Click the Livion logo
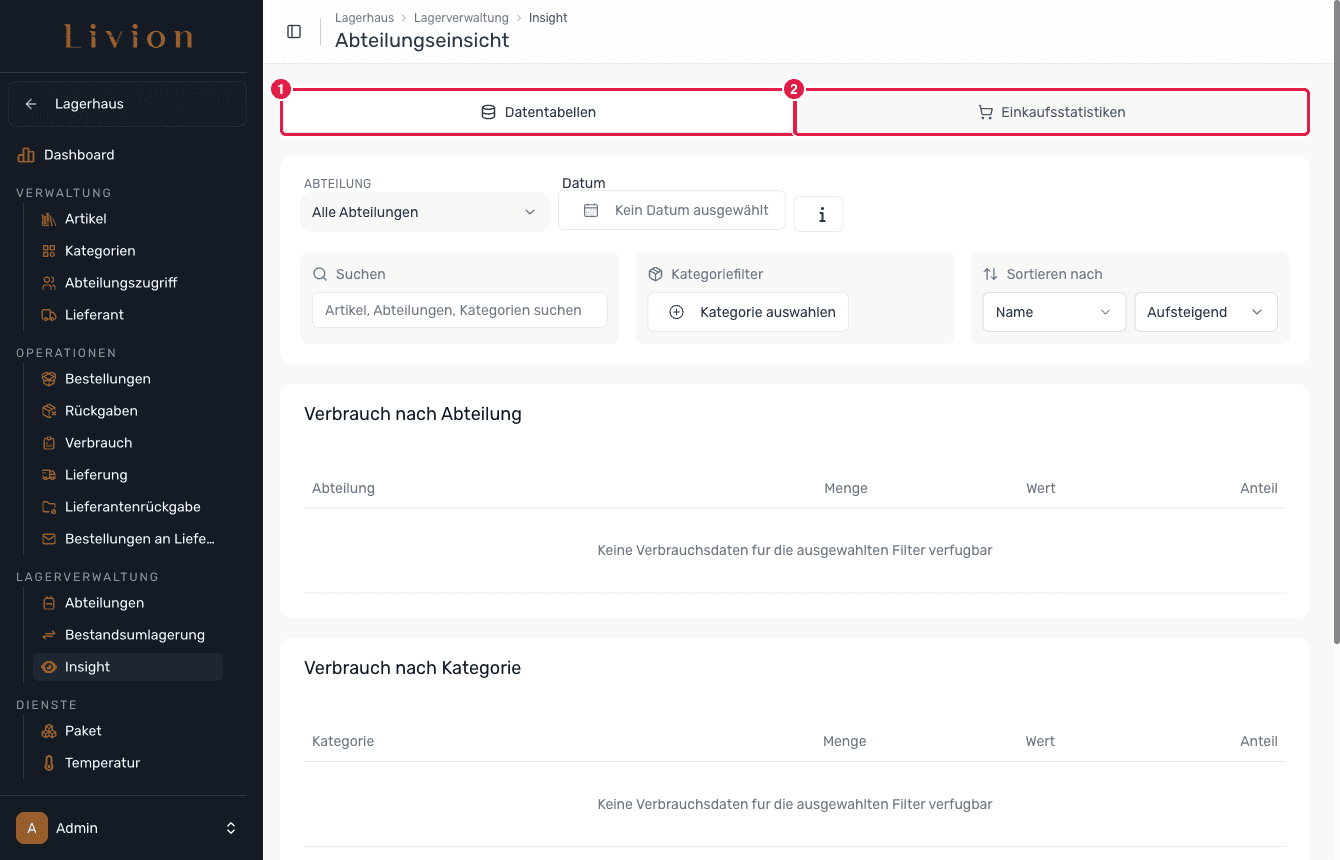Image resolution: width=1340 pixels, height=860 pixels. coord(129,38)
